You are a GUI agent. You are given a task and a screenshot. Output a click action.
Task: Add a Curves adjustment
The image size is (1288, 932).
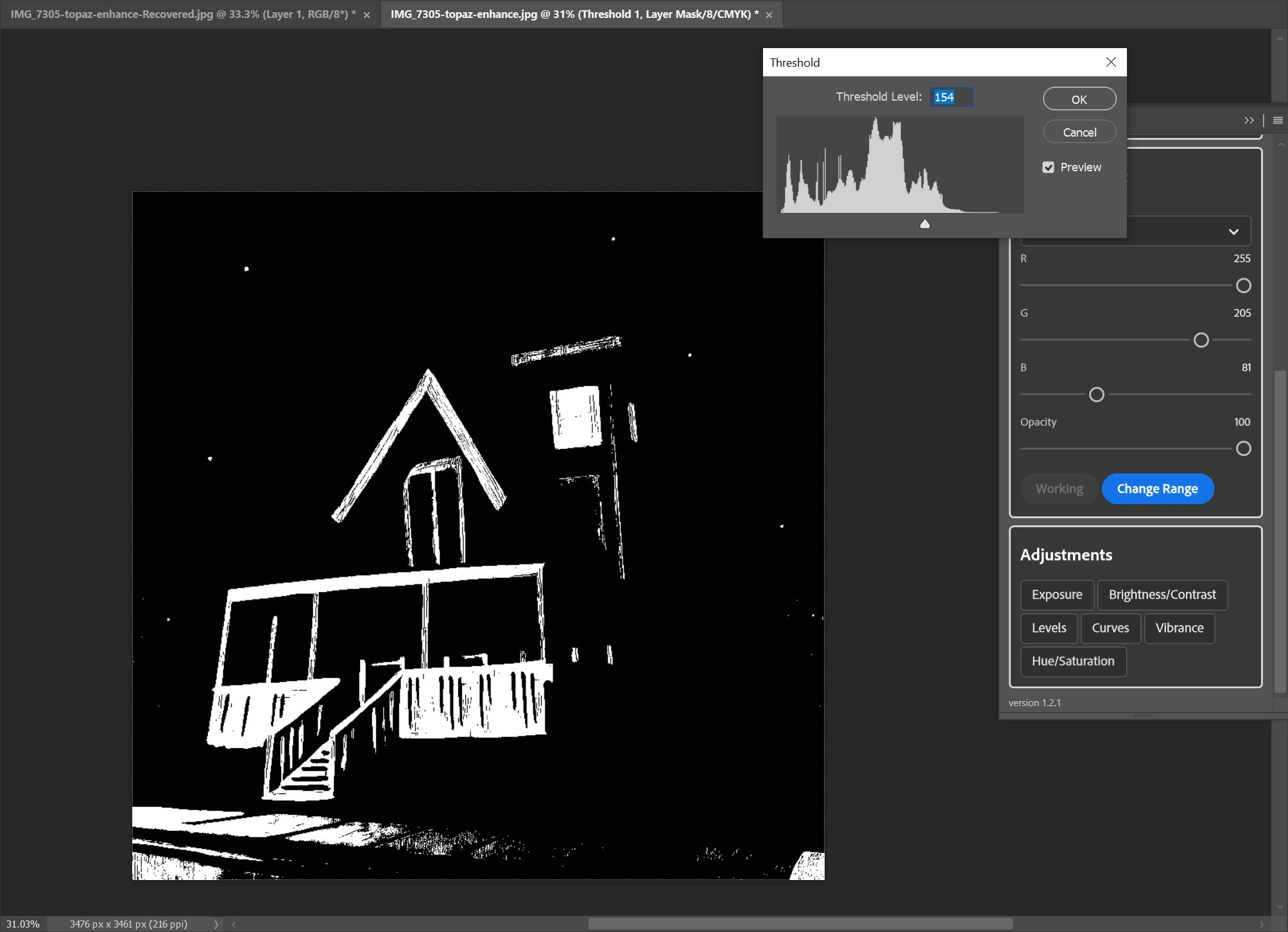click(1110, 628)
